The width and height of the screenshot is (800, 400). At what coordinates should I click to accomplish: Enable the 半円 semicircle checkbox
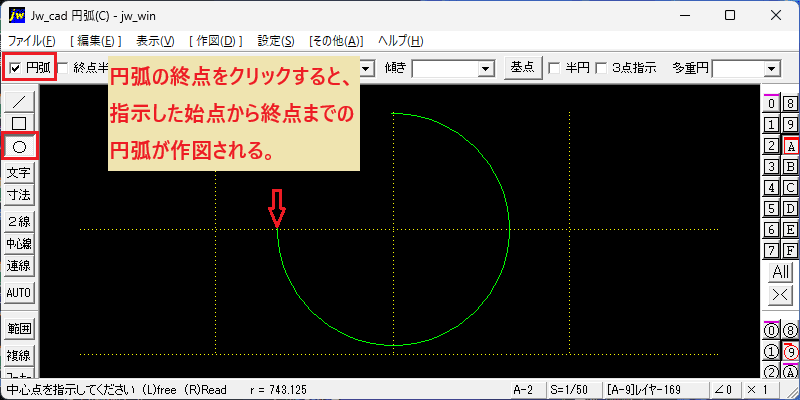[x=554, y=68]
